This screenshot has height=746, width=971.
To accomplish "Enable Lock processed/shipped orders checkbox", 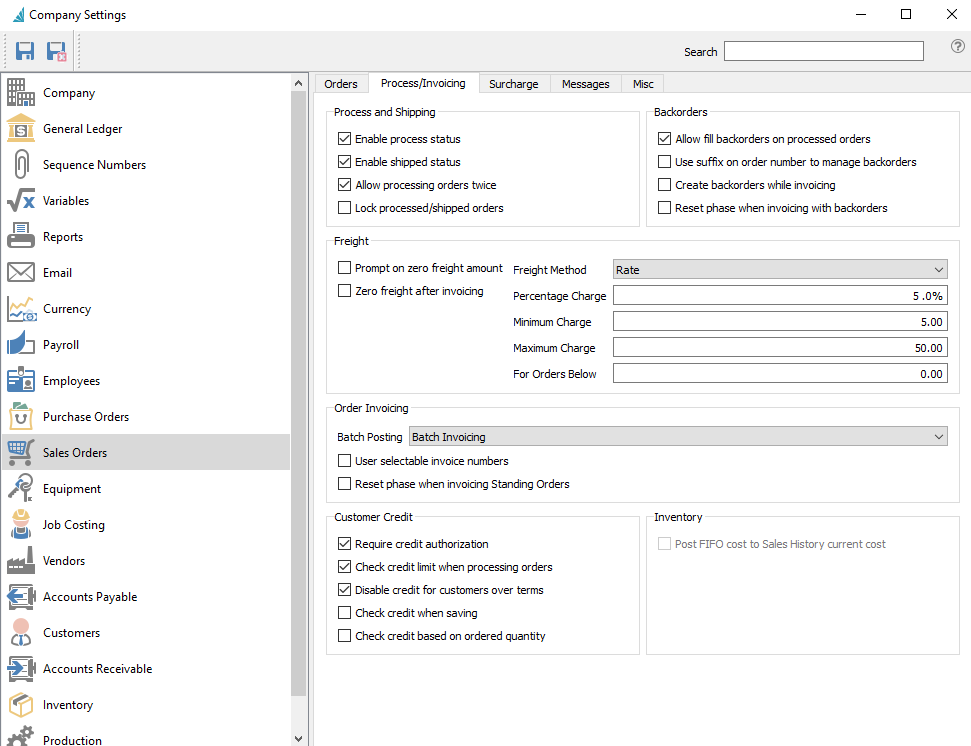I will coord(344,208).
